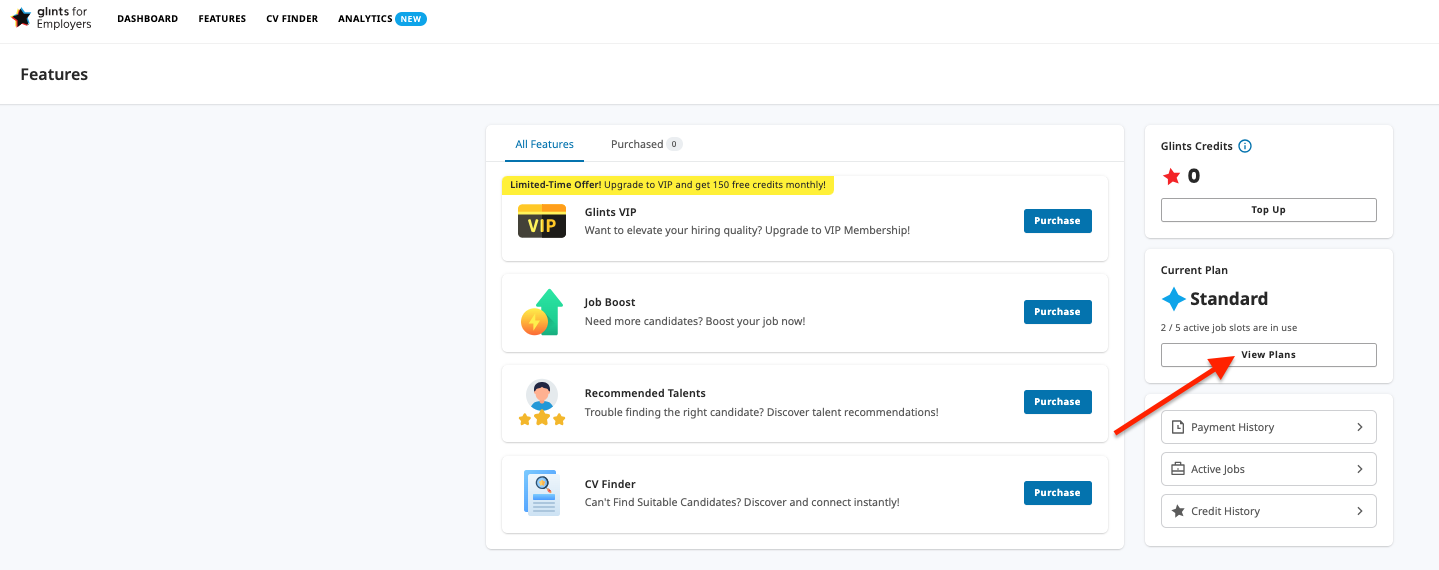1439x570 pixels.
Task: Click the Recommended Talents title text
Action: pyautogui.click(x=645, y=393)
